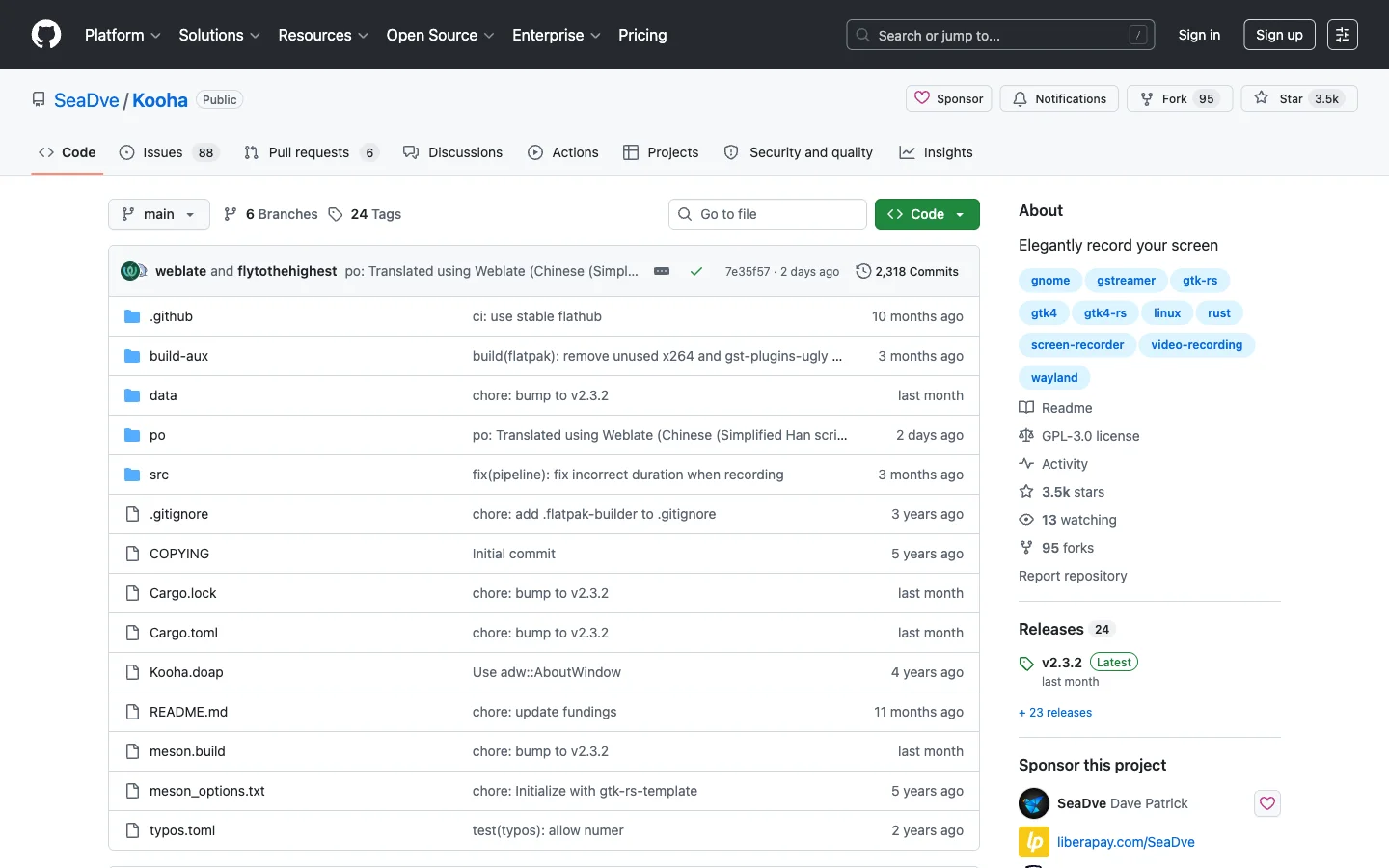1389x868 pixels.
Task: Switch to the Projects tab
Action: (661, 152)
